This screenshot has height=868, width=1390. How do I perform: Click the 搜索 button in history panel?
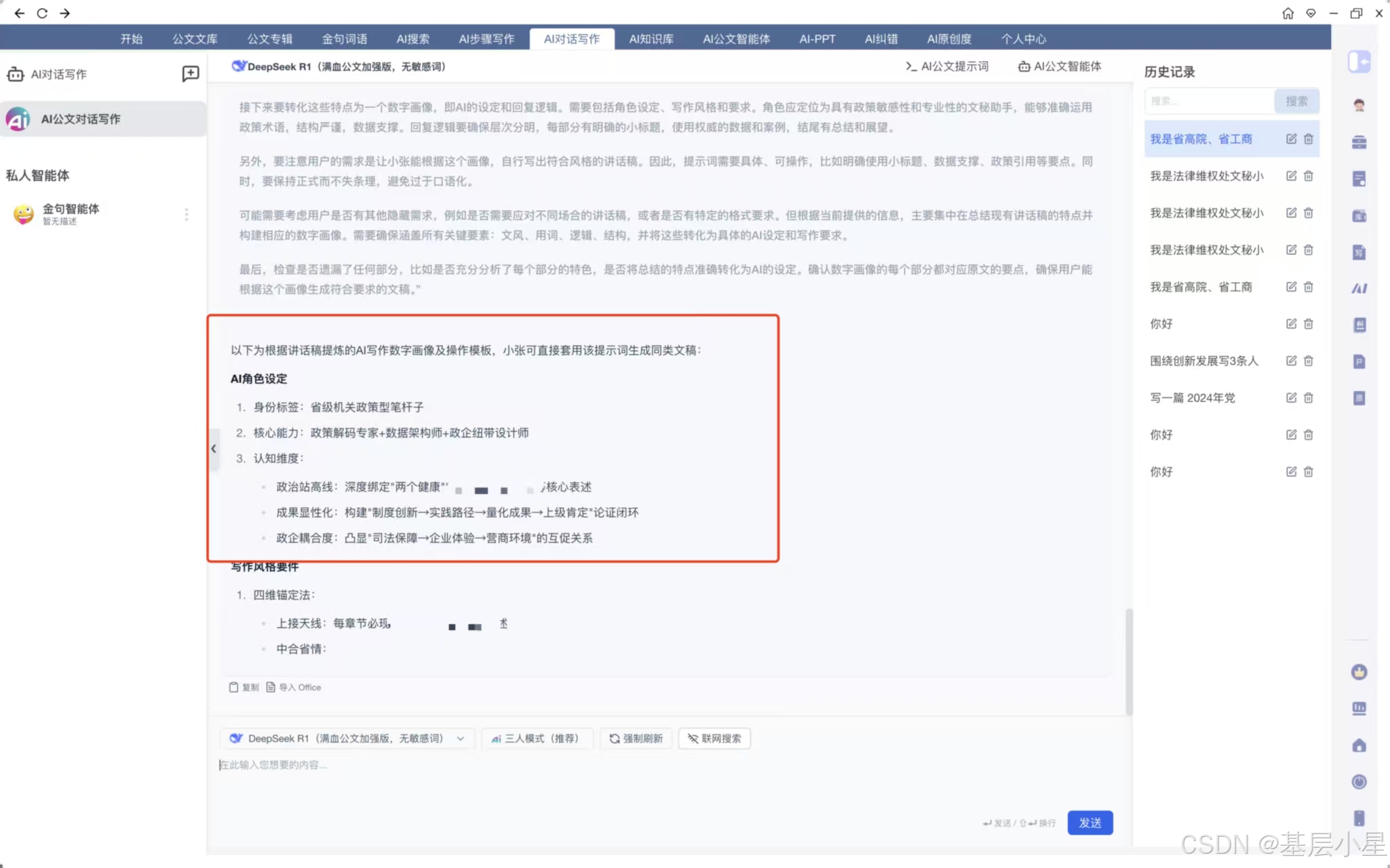pos(1296,101)
